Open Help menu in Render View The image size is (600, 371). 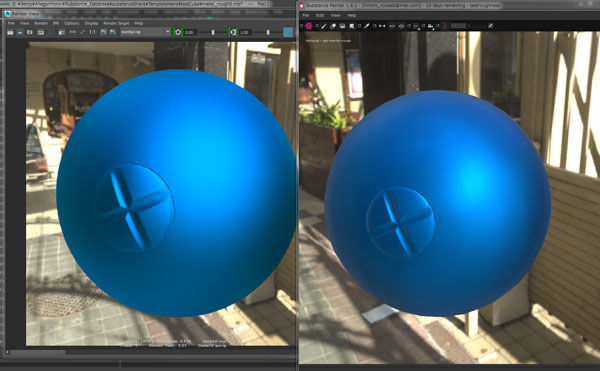[139, 23]
